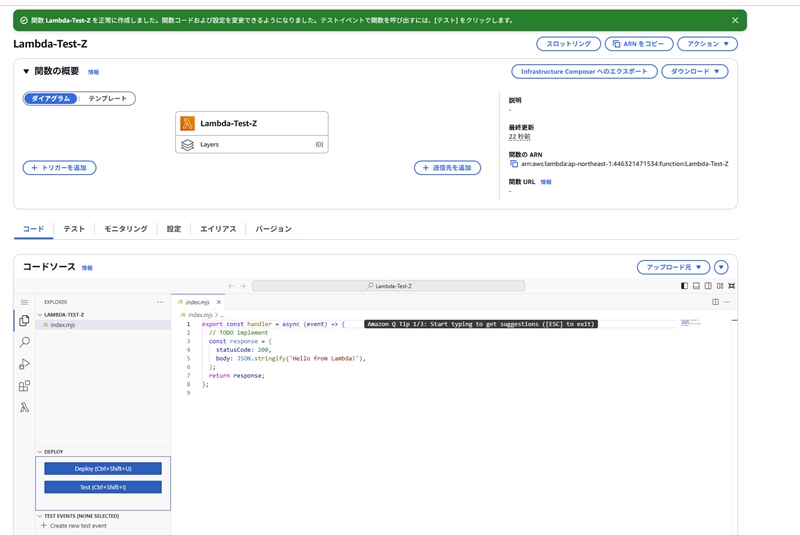Select the JS icon beside index.mjs in Explorer

point(45,325)
